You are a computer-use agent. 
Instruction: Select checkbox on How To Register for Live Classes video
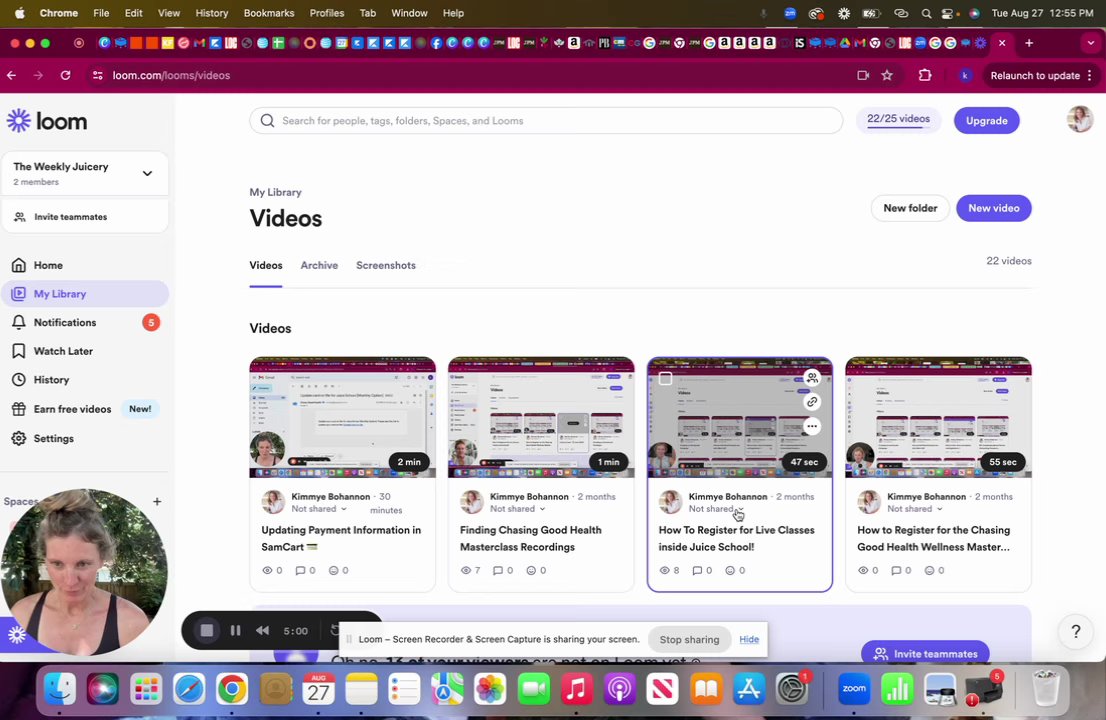pos(665,379)
